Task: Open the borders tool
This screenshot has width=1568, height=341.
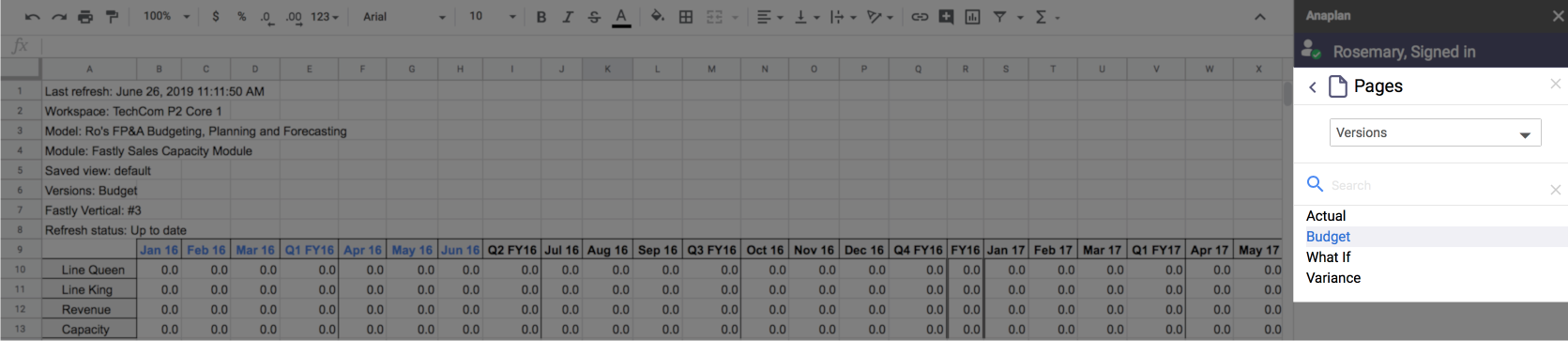Action: [686, 17]
